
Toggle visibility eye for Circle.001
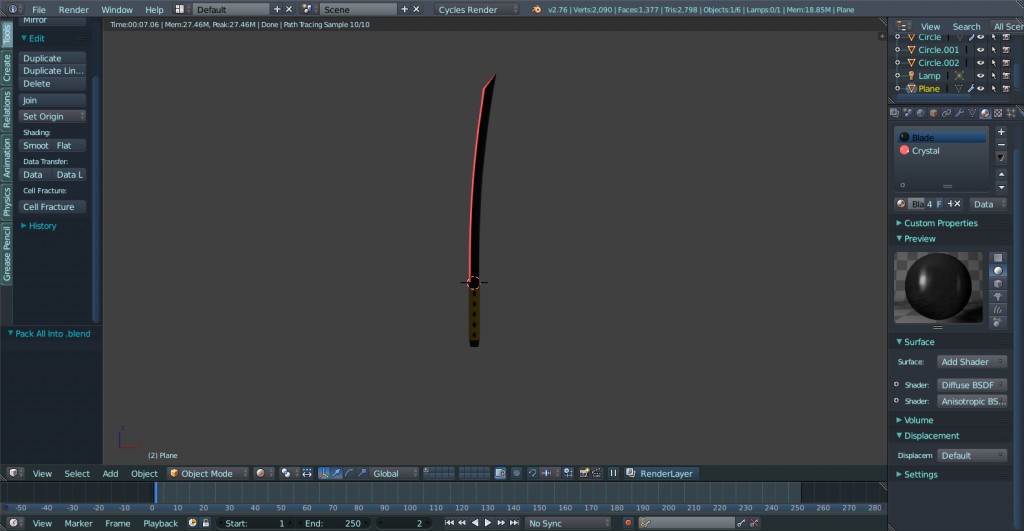click(980, 50)
